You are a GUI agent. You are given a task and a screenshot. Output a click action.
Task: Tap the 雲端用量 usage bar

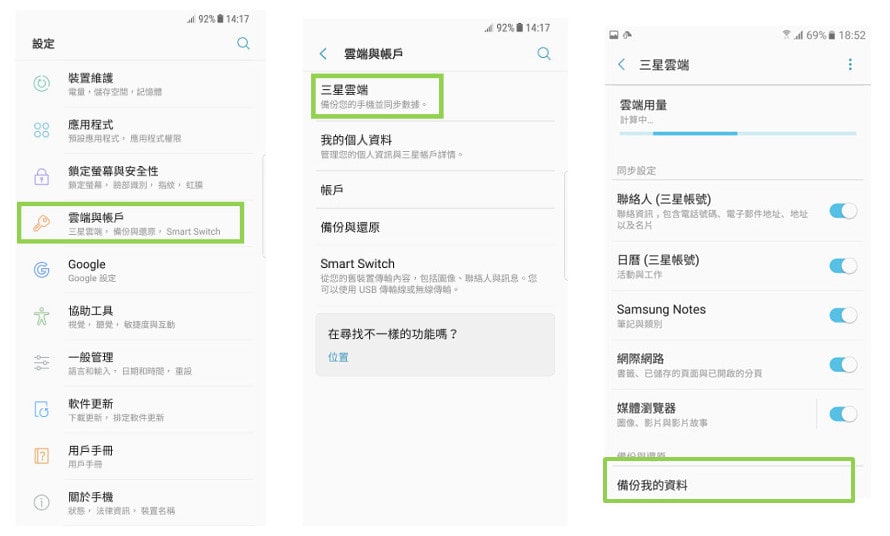(x=738, y=133)
